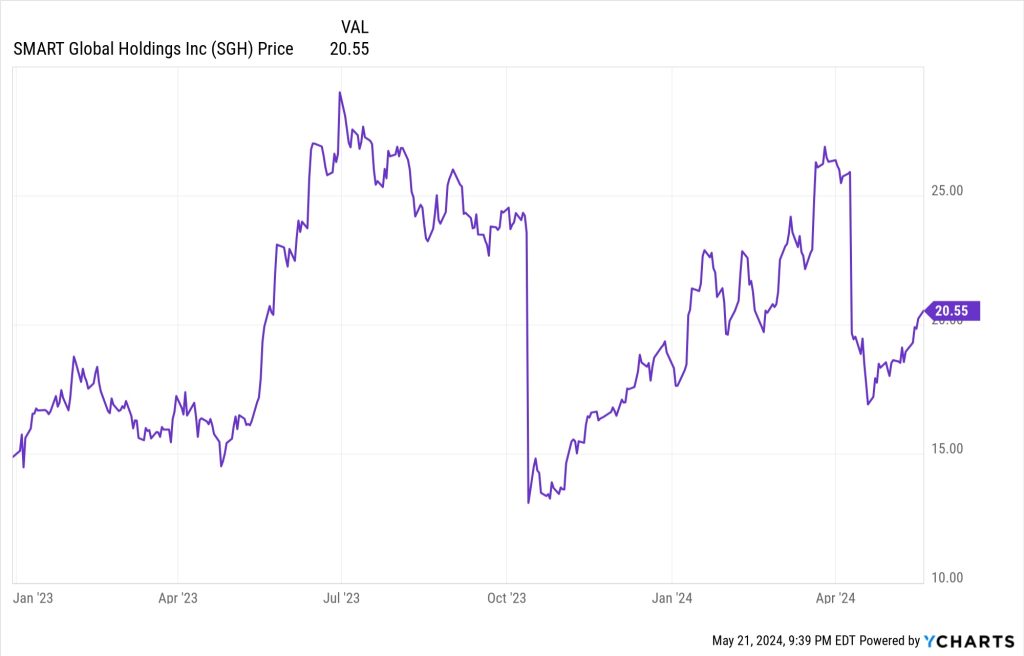The height and width of the screenshot is (656, 1024).
Task: Pick the Apr '24 x-axis label
Action: (x=835, y=598)
